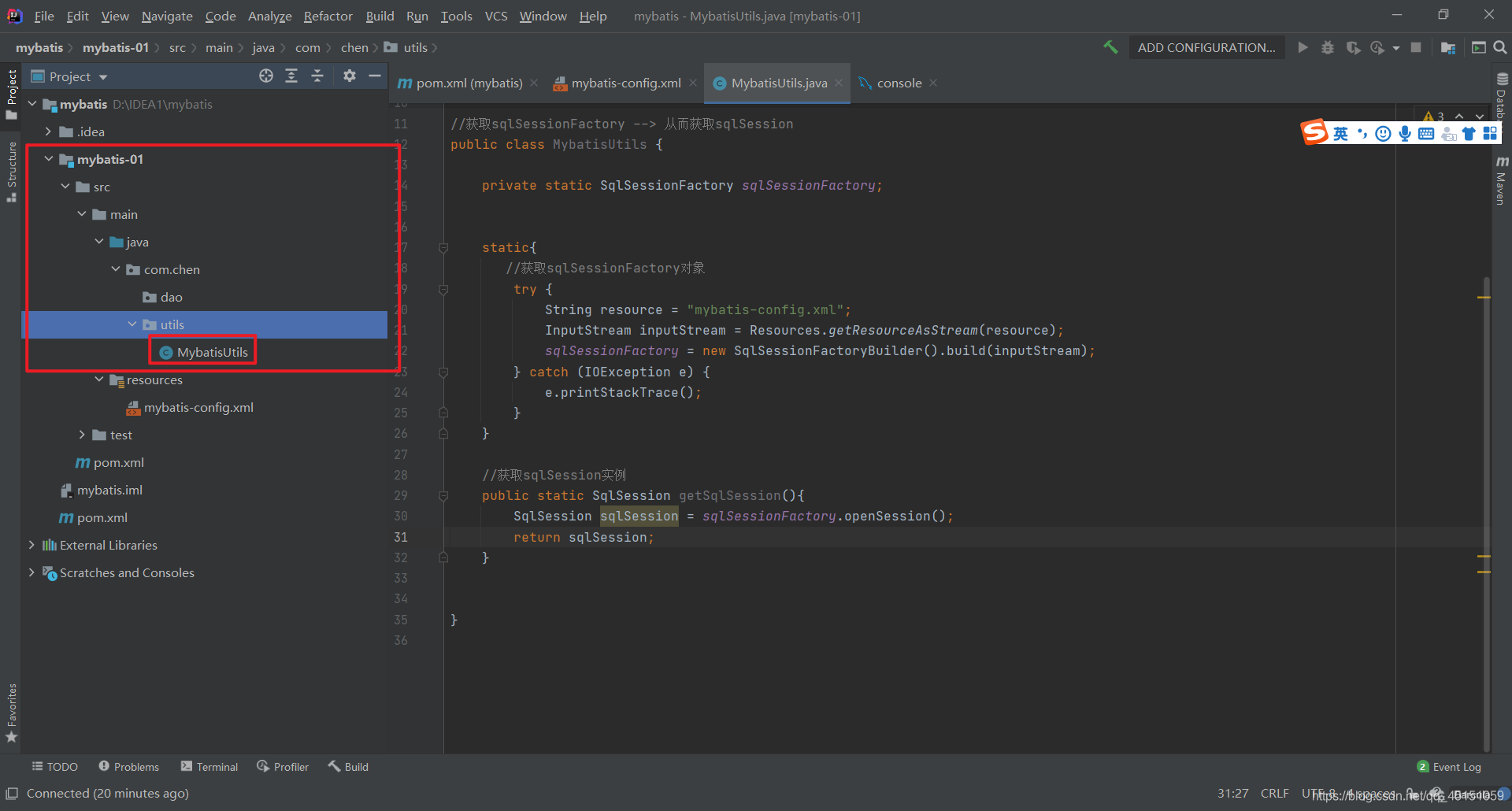Toggle the Maven tool window side button
Image resolution: width=1512 pixels, height=811 pixels.
pos(1502,180)
